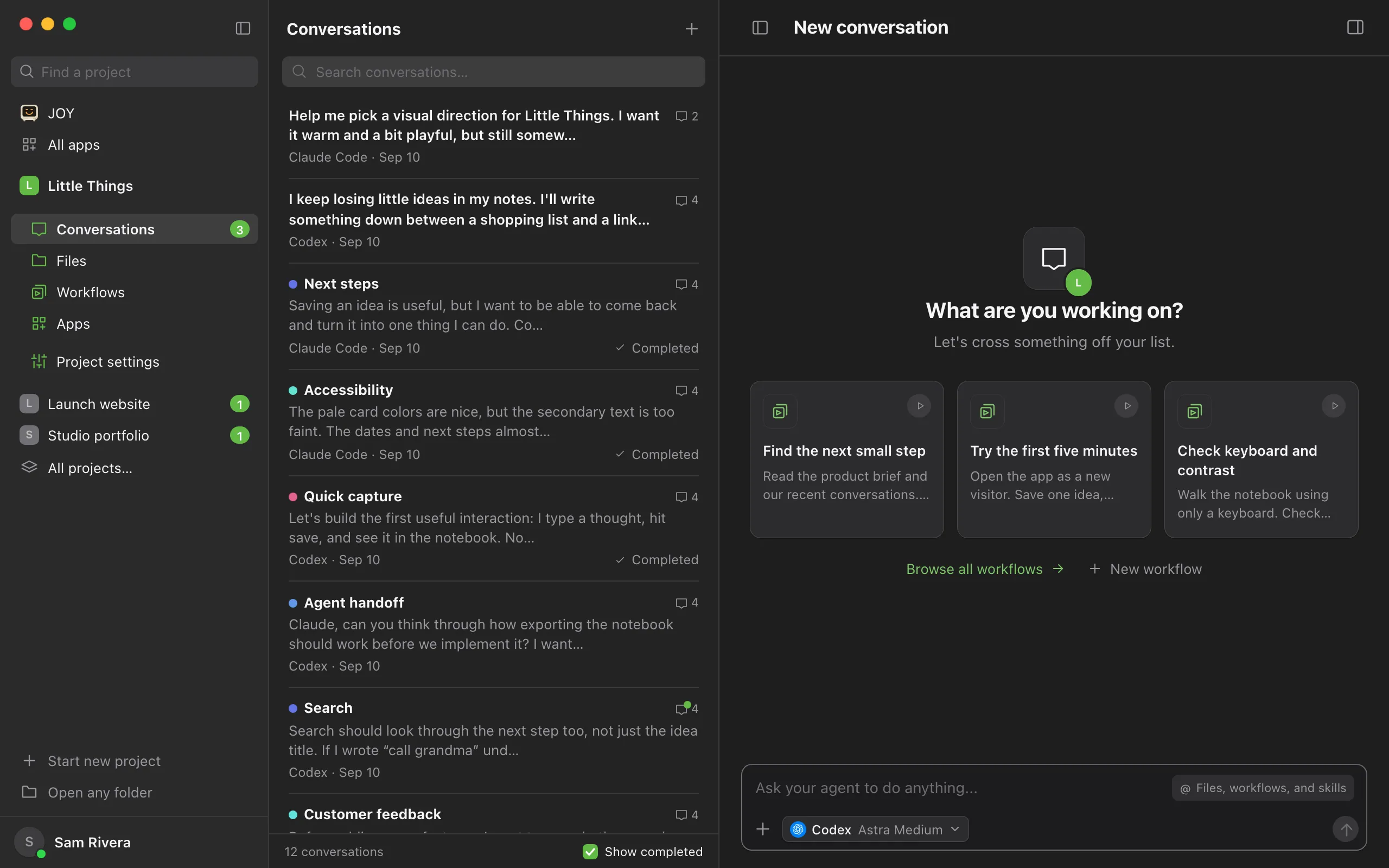The image size is (1389, 868).
Task: Open Project settings
Action: coord(135,362)
